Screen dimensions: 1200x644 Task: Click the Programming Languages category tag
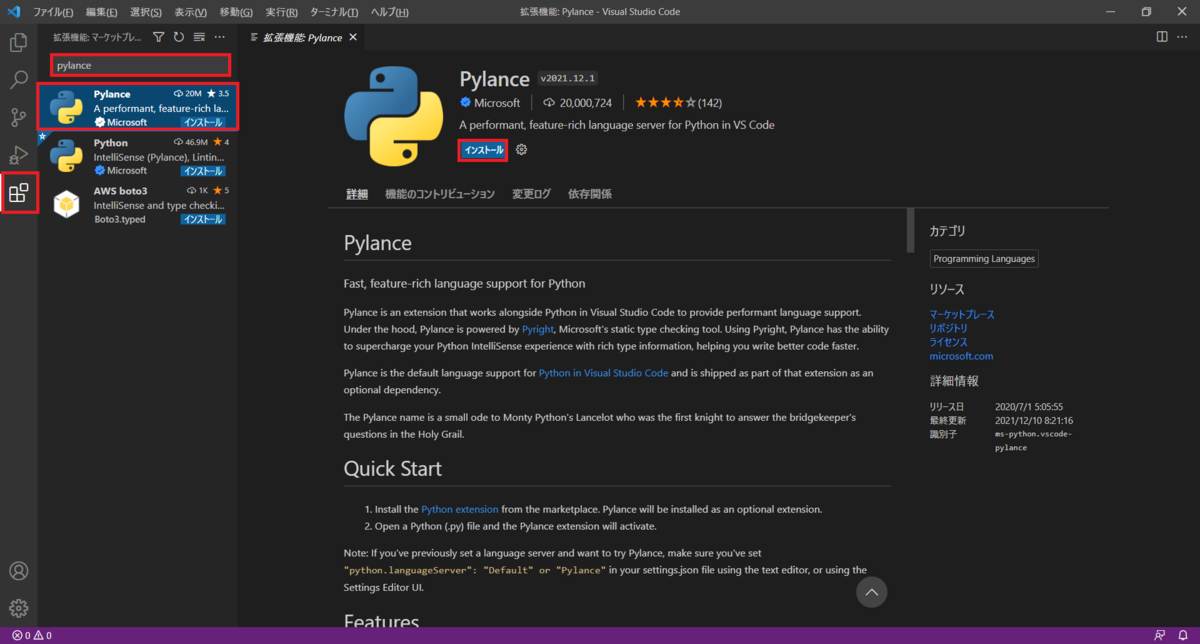(984, 259)
